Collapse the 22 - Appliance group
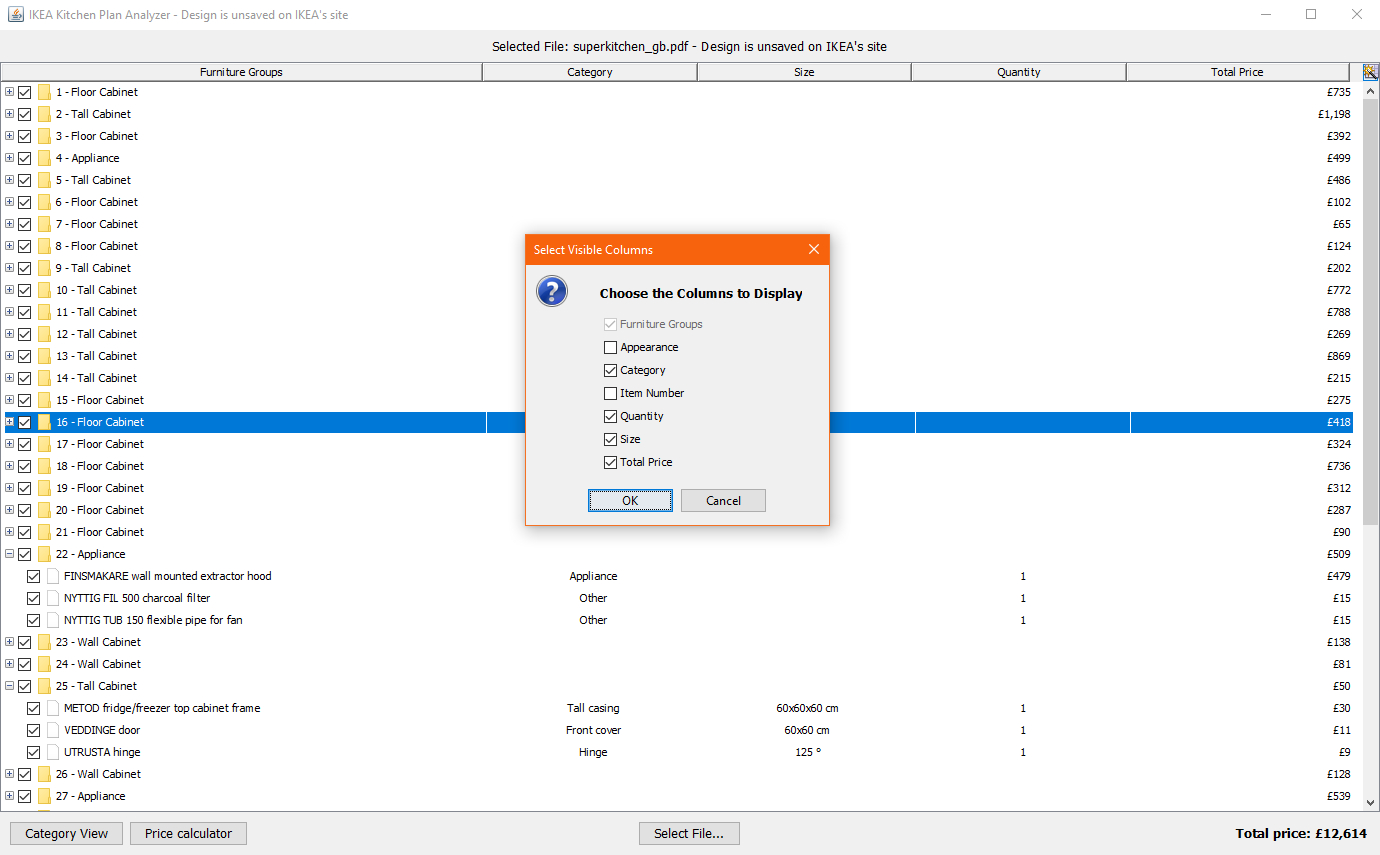 tap(9, 554)
